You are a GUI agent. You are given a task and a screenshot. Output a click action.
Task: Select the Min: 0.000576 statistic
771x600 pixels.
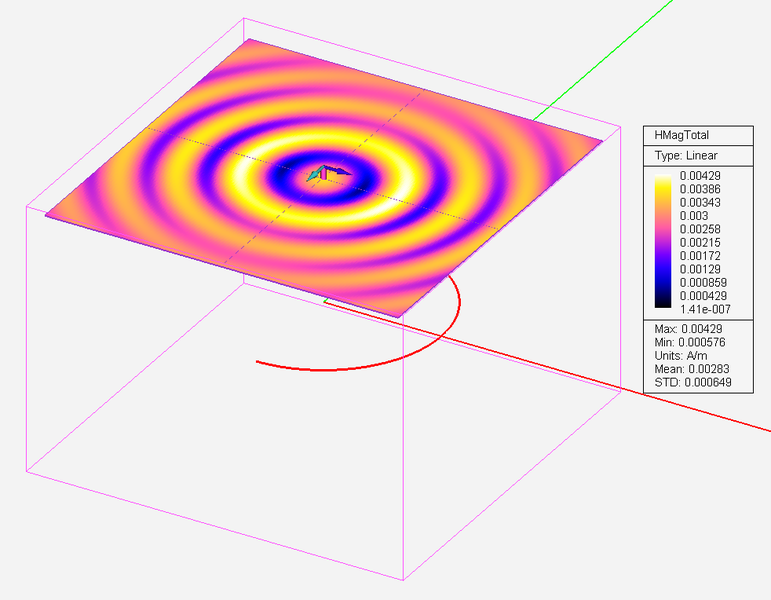(690, 343)
